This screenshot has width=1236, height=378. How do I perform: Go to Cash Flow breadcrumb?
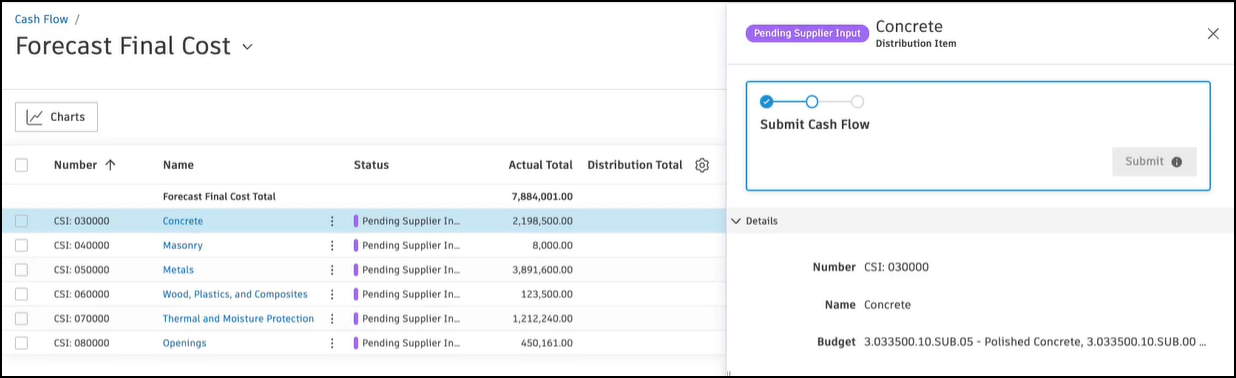point(42,19)
